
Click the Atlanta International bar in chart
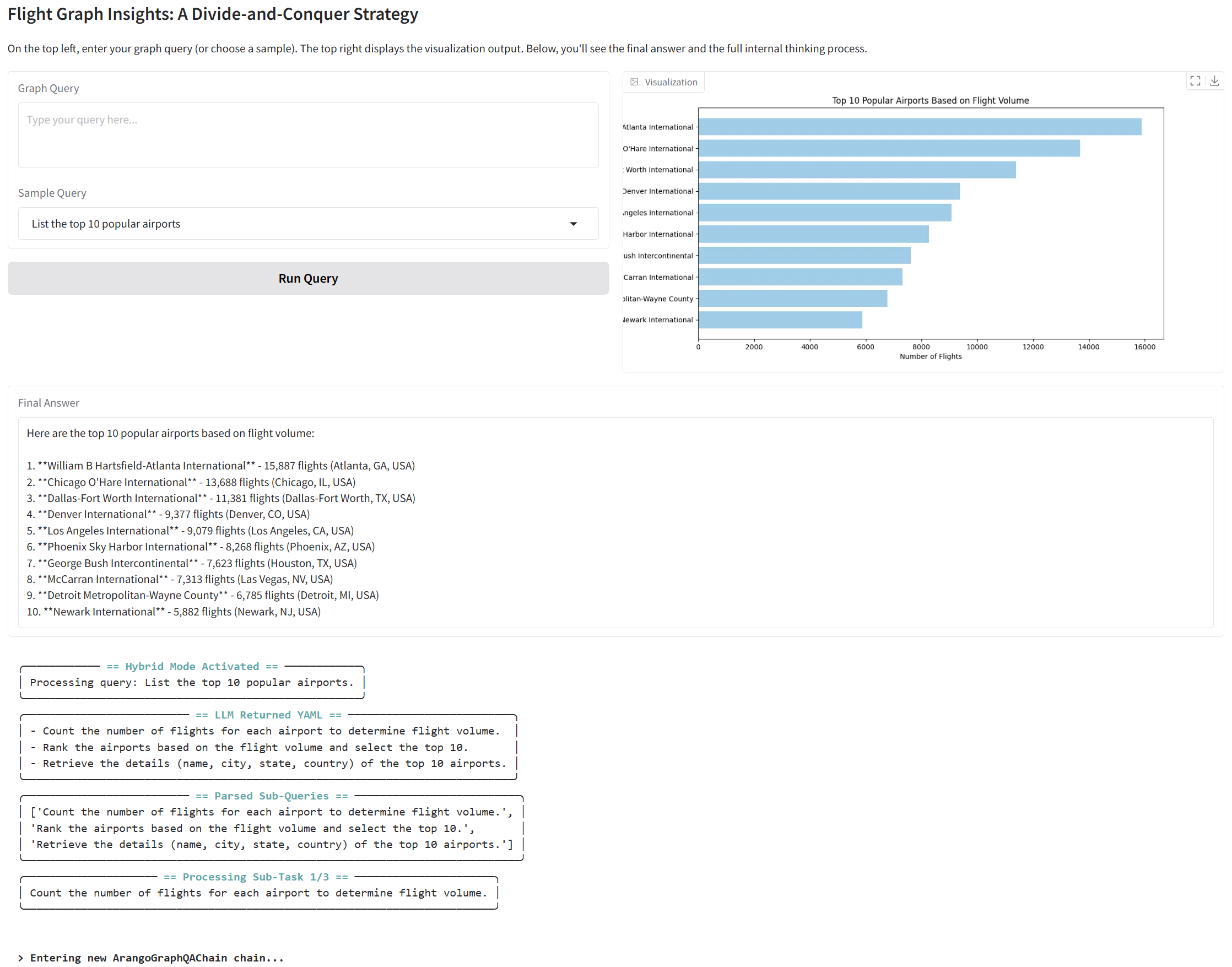coord(919,127)
